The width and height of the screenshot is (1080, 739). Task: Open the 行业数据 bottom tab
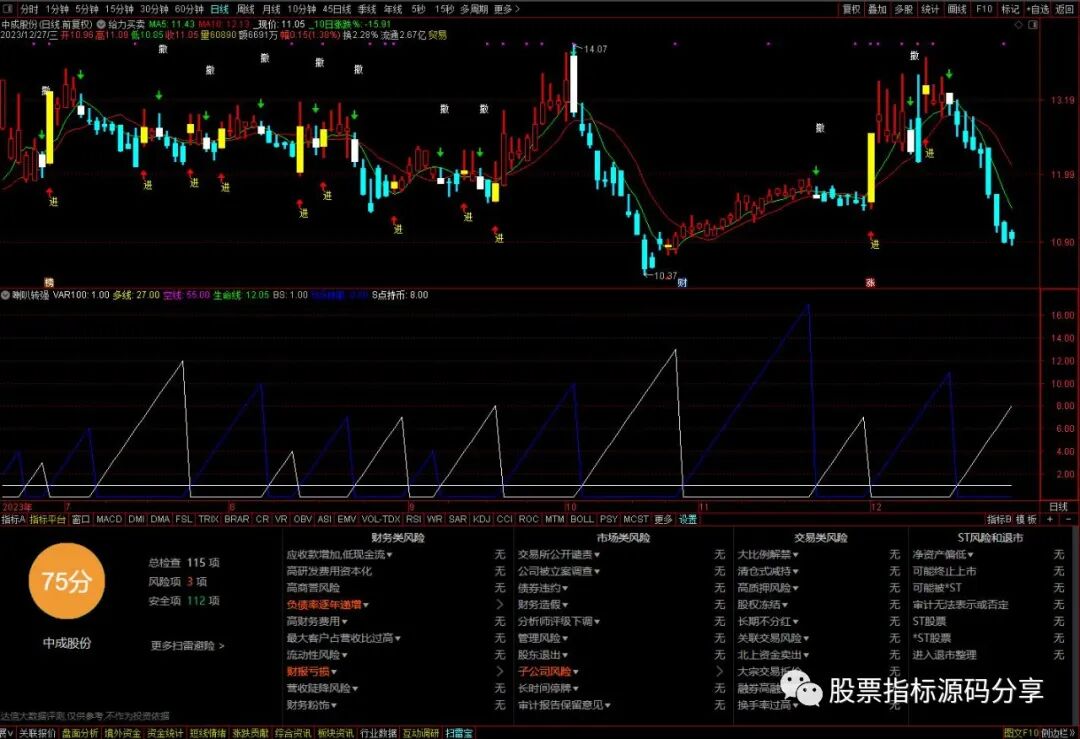[x=379, y=733]
